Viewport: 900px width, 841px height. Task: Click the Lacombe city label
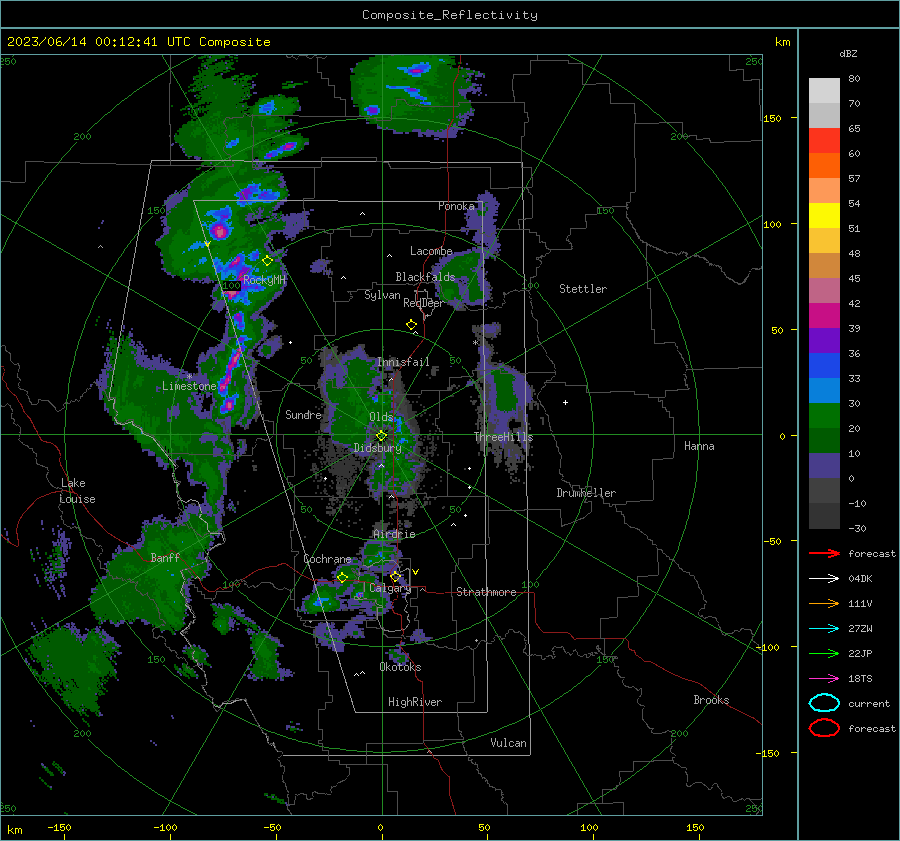coord(431,251)
